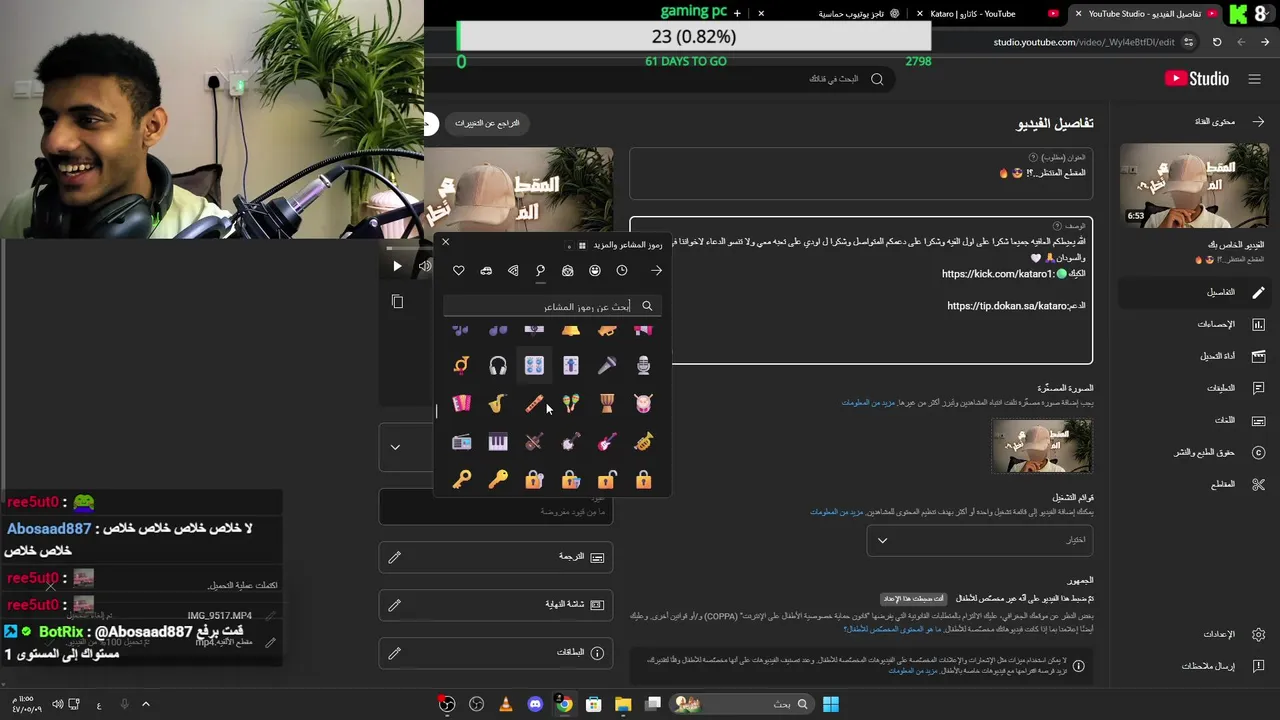The width and height of the screenshot is (1280, 720).
Task: Open the Subtitles languages sidebar item
Action: (1195, 420)
